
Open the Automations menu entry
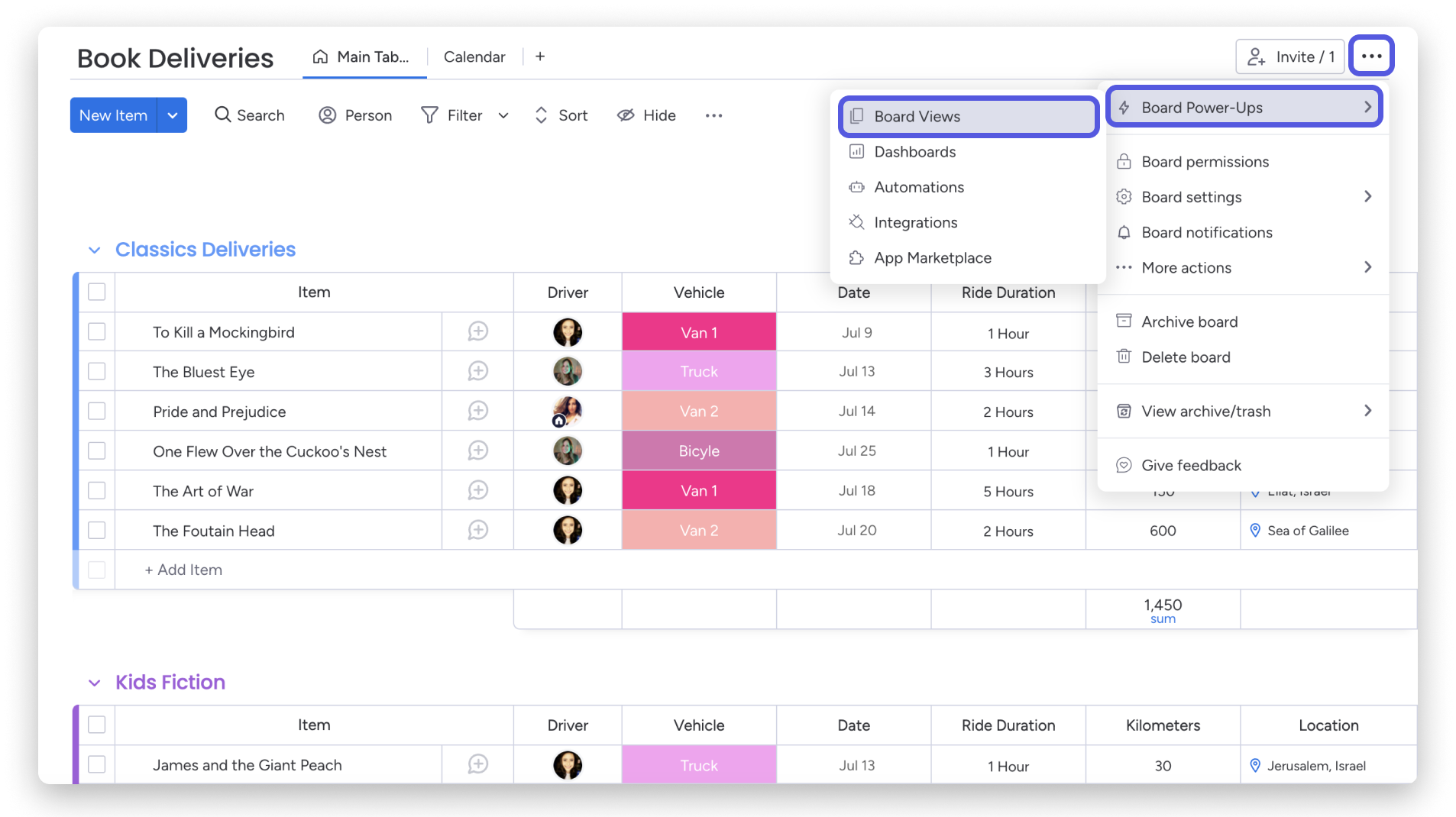pyautogui.click(x=919, y=187)
